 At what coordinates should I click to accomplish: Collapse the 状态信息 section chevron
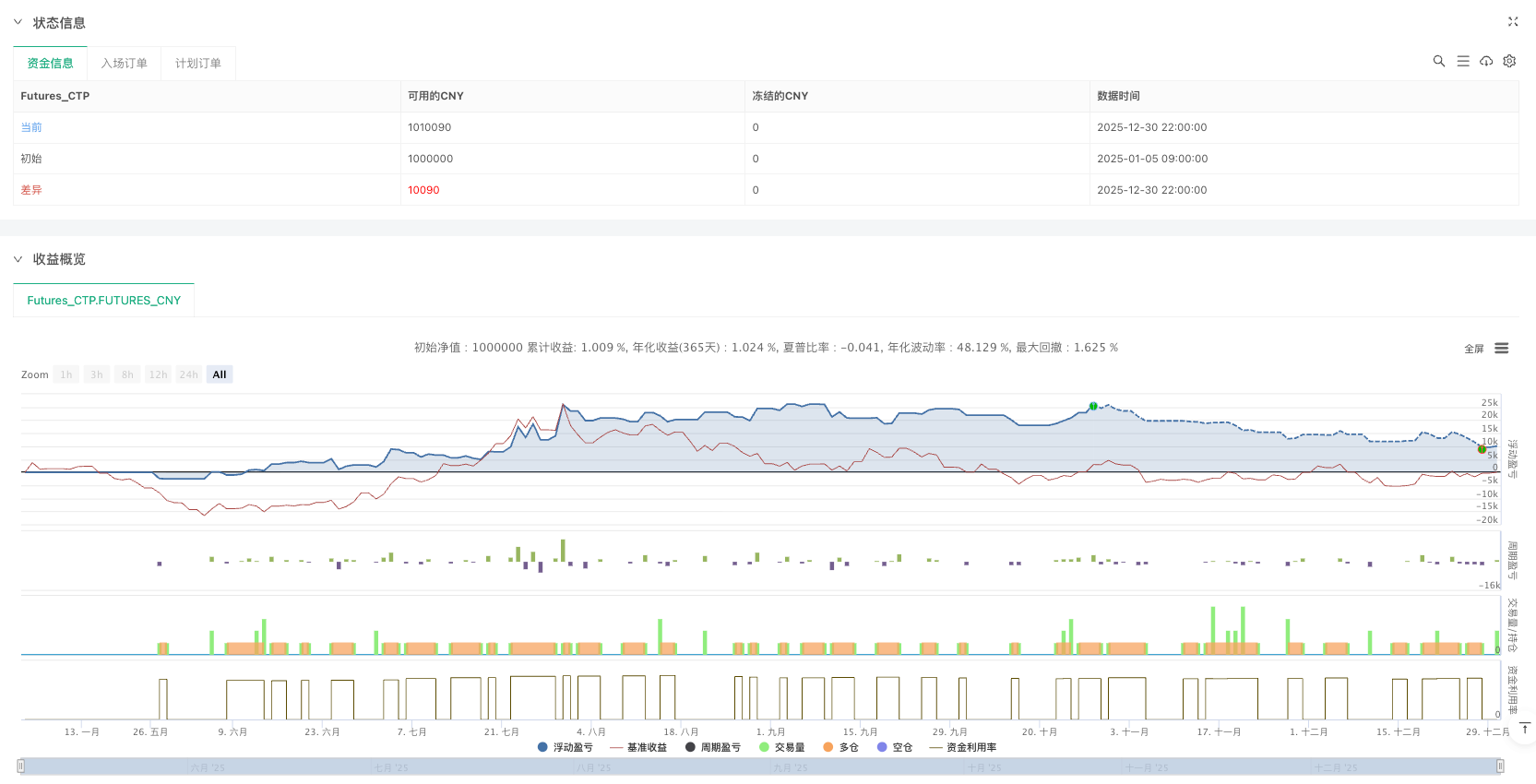[x=18, y=22]
